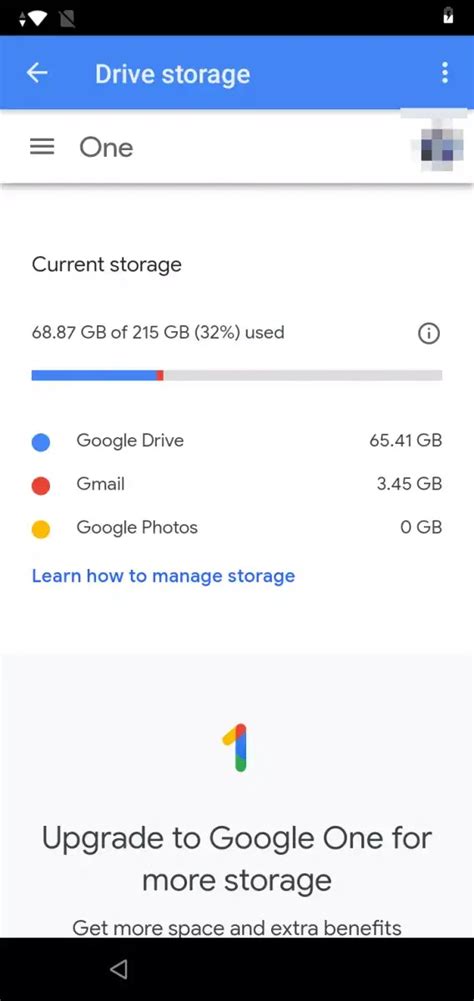The image size is (474, 1001).
Task: Select the Google Drive storage row
Action: [237, 441]
